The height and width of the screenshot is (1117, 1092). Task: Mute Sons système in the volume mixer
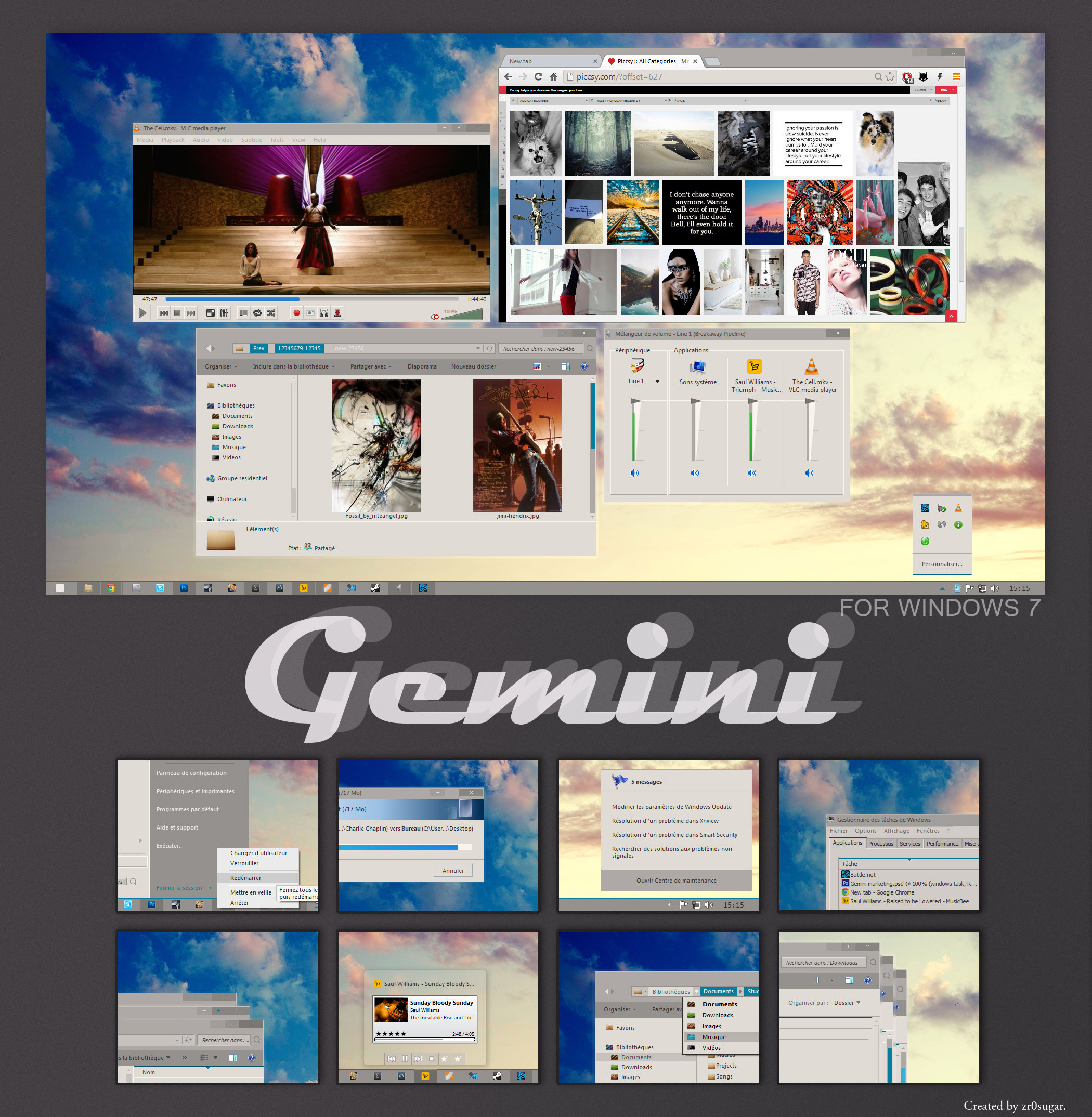click(695, 473)
